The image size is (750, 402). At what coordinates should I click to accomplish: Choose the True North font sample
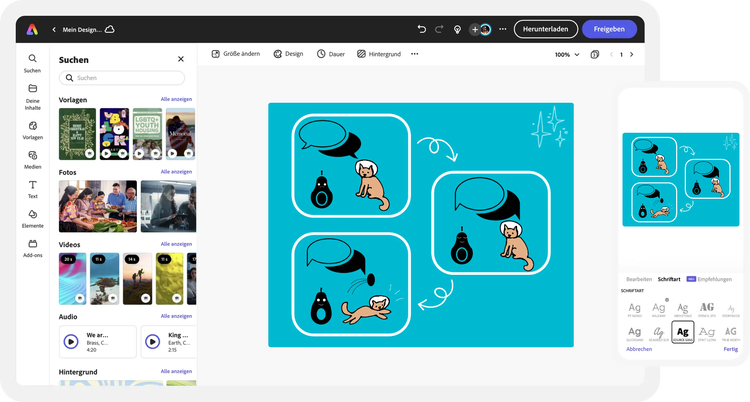click(731, 333)
